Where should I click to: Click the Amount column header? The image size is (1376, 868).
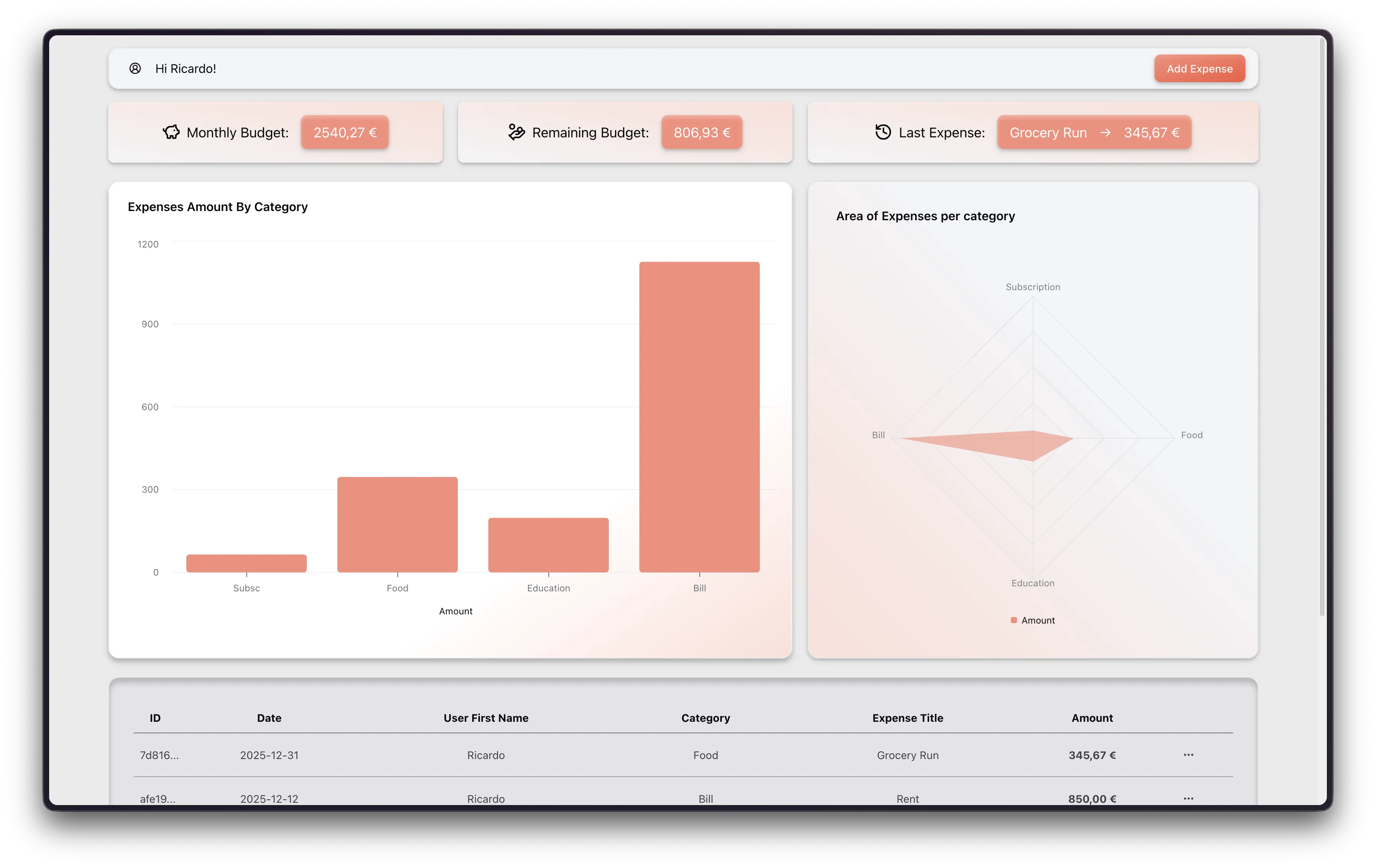click(1092, 718)
